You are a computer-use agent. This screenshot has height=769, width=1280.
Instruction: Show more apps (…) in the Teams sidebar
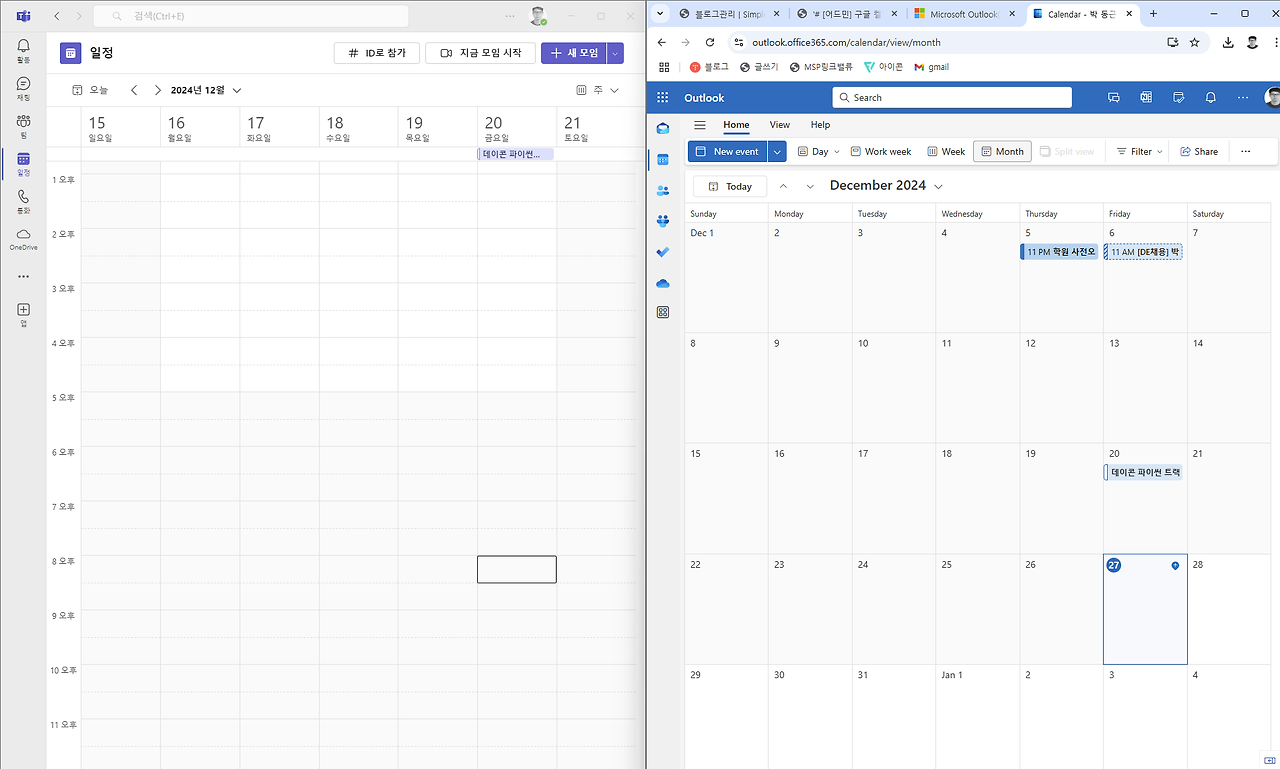coord(23,277)
